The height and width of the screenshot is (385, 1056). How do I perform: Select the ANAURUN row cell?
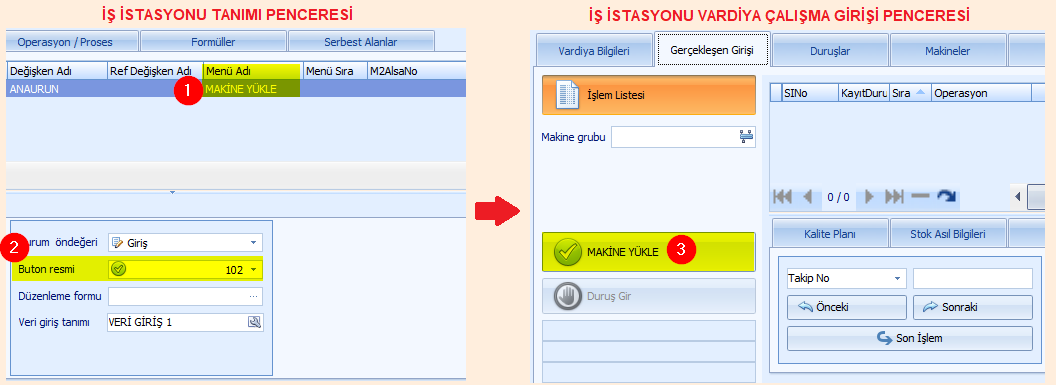pyautogui.click(x=57, y=88)
